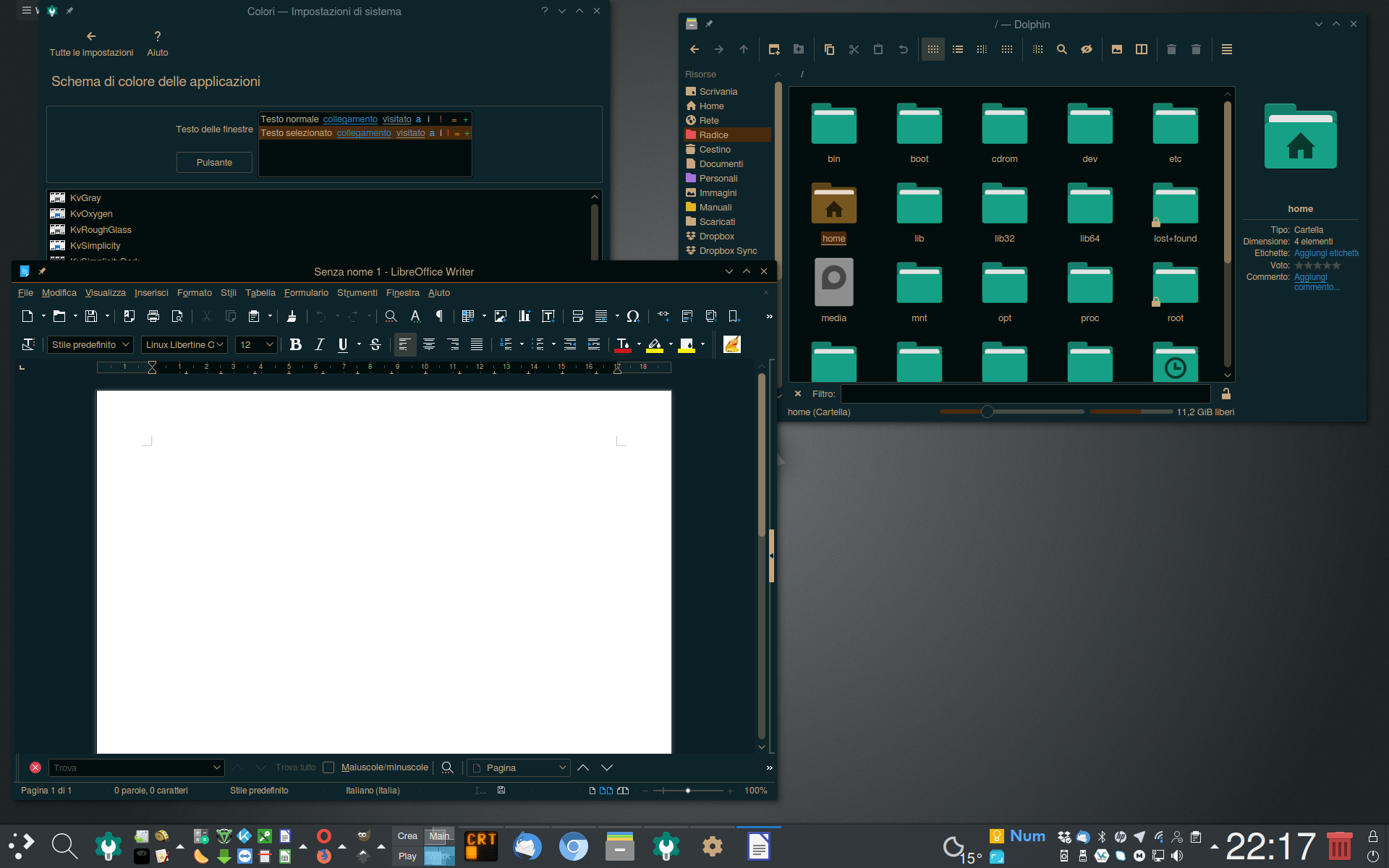Click Justified alignment icon in Writer
The height and width of the screenshot is (868, 1389).
click(477, 345)
